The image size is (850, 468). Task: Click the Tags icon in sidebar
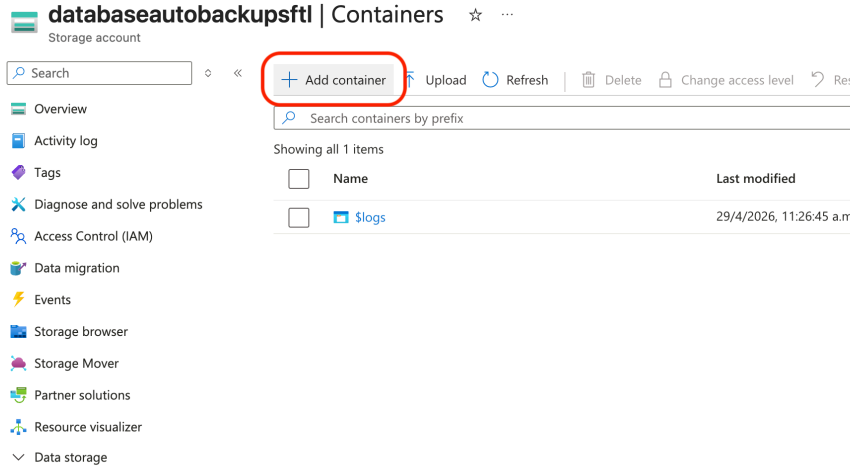pyautogui.click(x=18, y=172)
